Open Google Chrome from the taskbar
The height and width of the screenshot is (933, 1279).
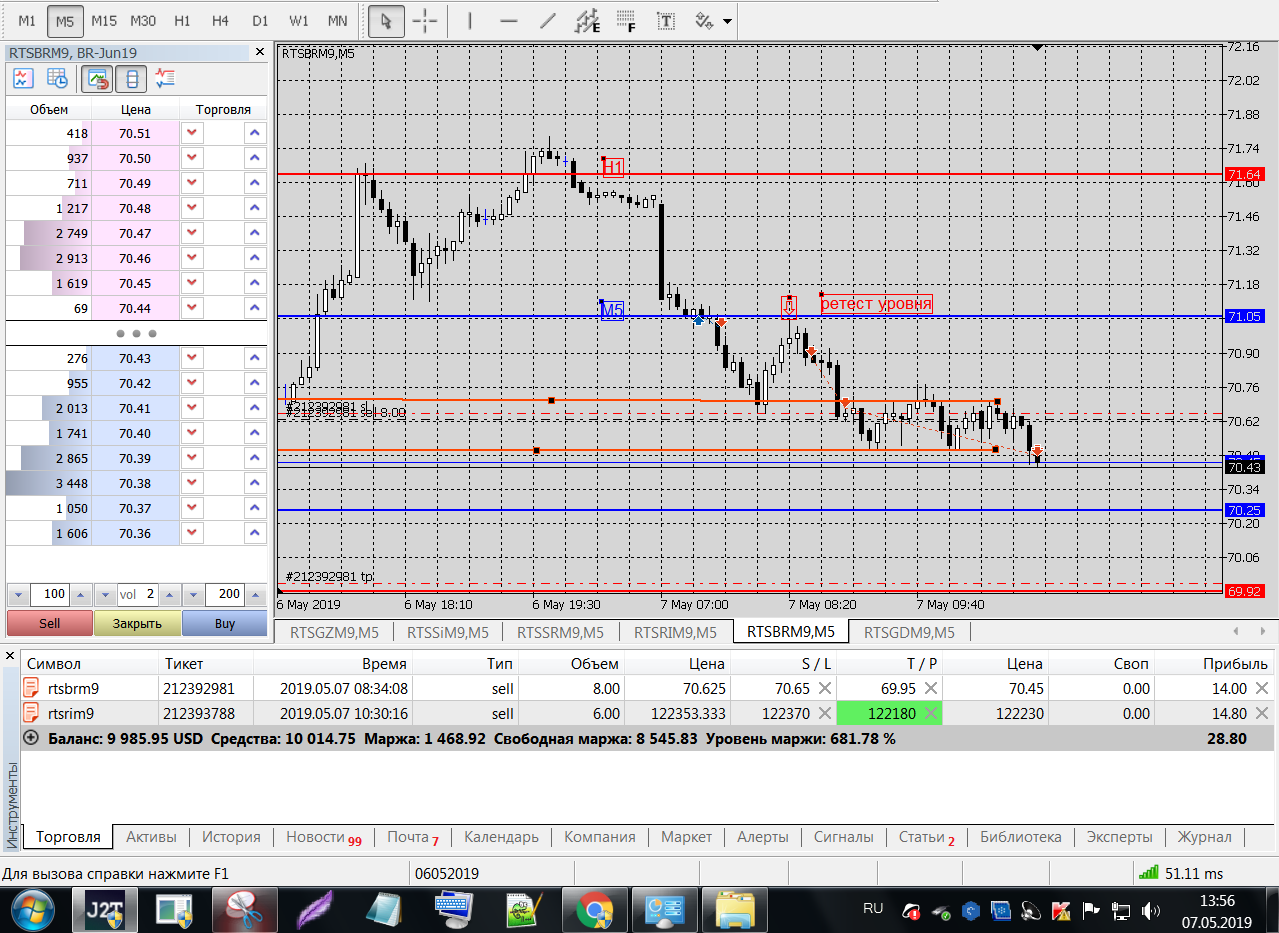coord(594,909)
